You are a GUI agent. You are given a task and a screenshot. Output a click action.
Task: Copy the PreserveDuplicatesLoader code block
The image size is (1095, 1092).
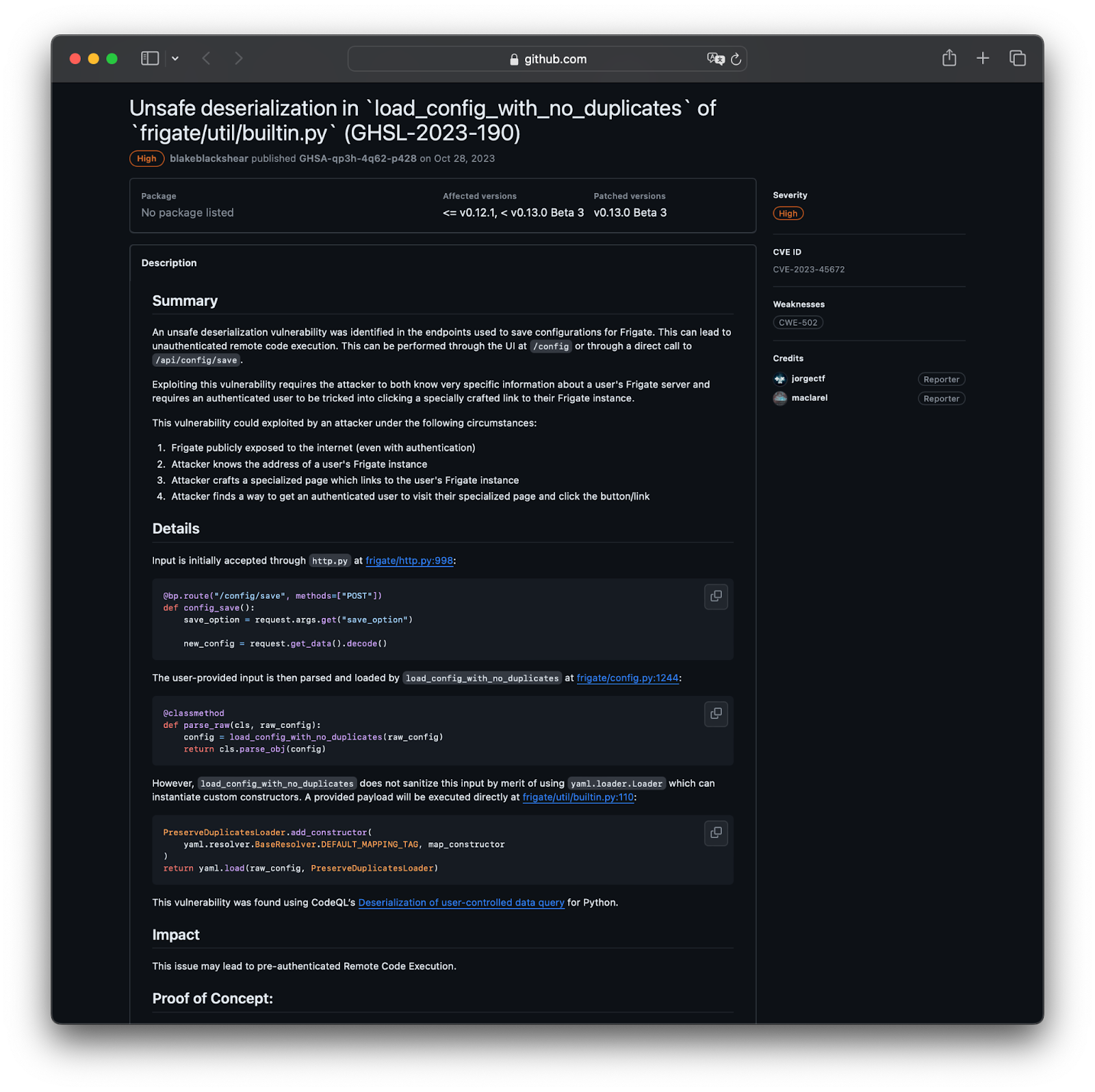pos(716,833)
